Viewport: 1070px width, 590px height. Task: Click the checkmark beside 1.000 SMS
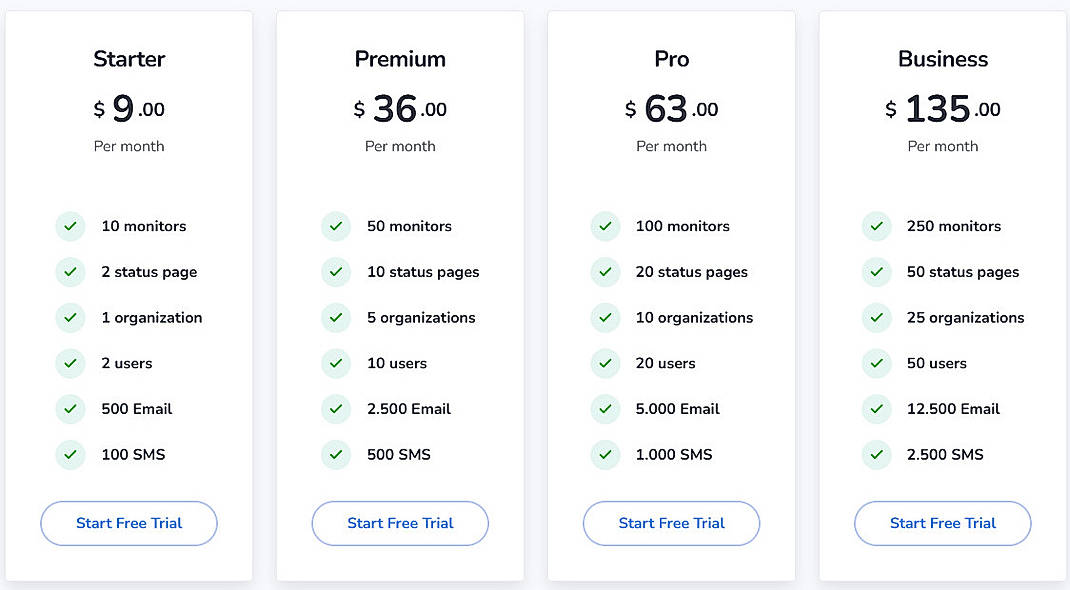point(605,454)
